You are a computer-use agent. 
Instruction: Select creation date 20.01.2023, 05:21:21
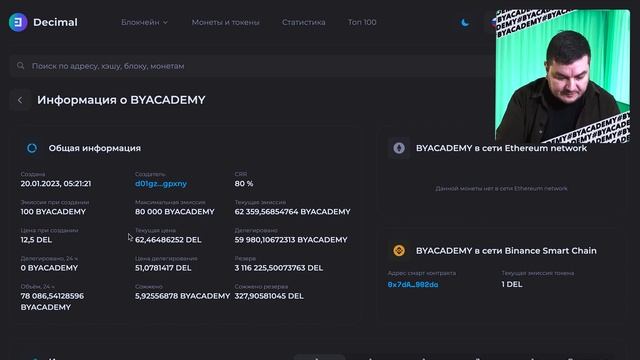[56, 184]
